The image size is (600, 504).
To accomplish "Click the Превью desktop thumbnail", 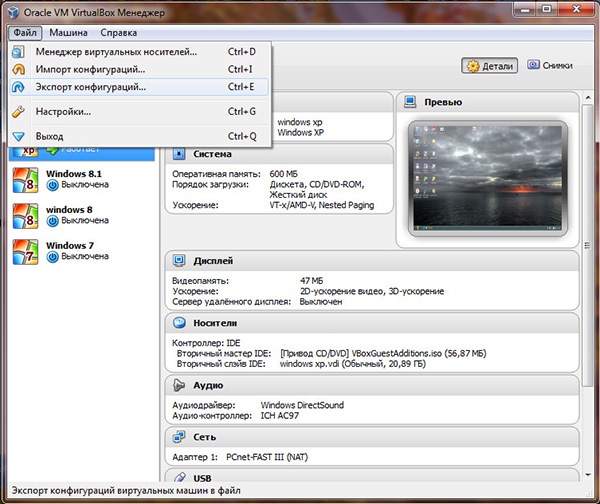I will [489, 179].
